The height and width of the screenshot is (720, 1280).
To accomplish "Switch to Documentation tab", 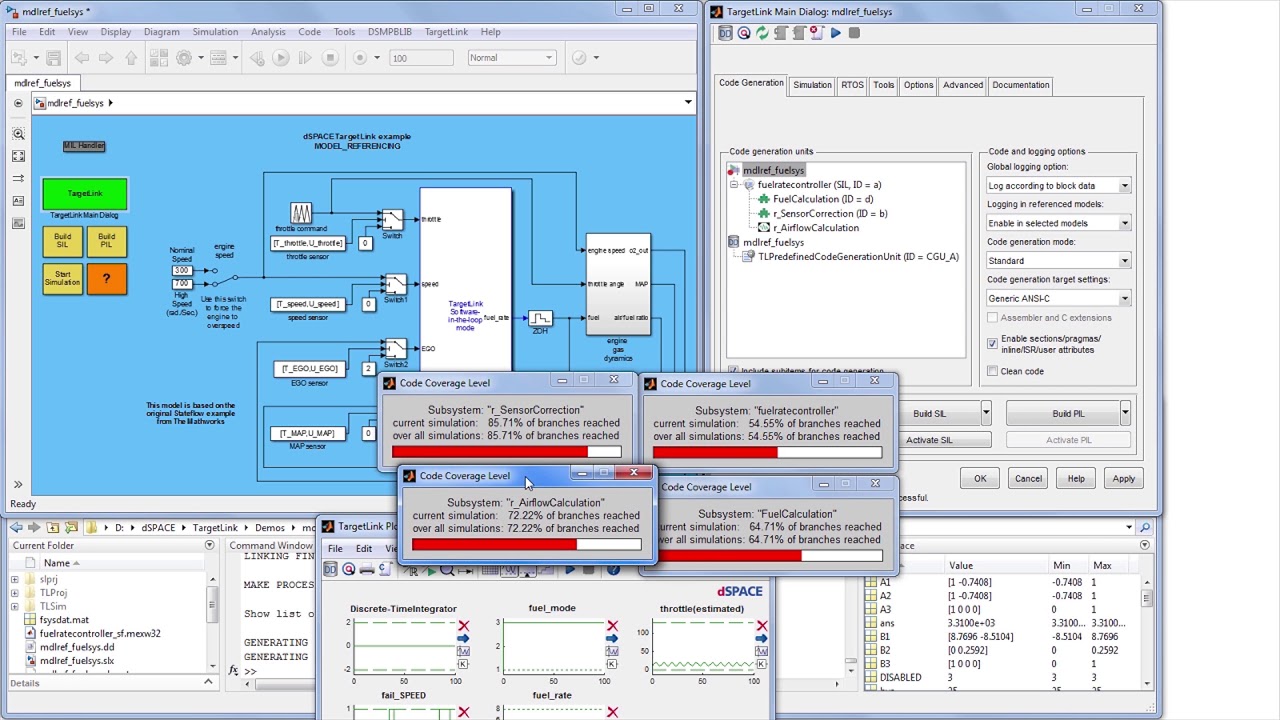I will 1021,85.
